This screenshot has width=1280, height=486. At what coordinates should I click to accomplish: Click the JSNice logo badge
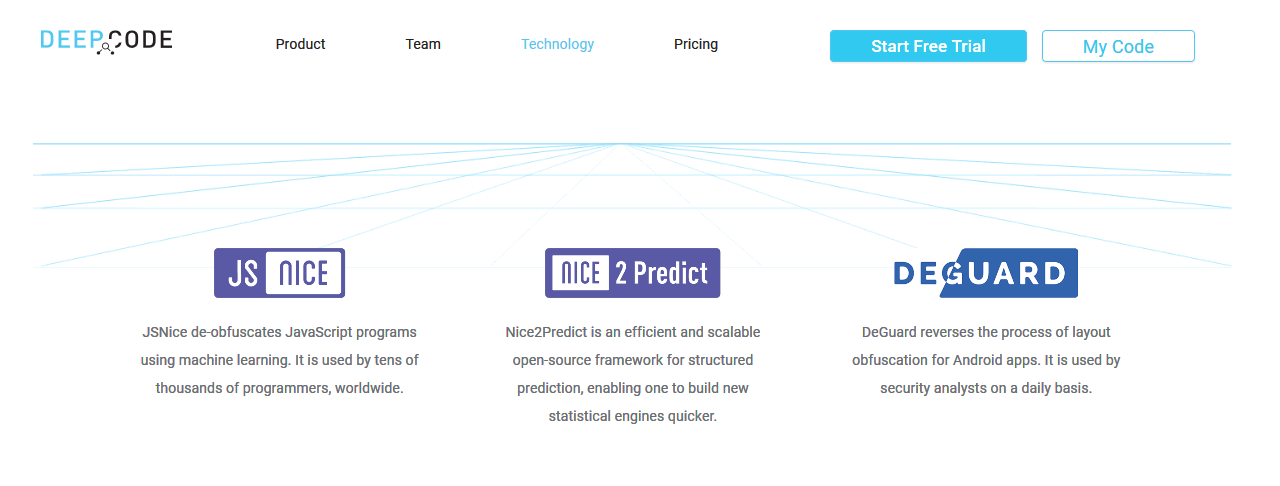pos(279,273)
